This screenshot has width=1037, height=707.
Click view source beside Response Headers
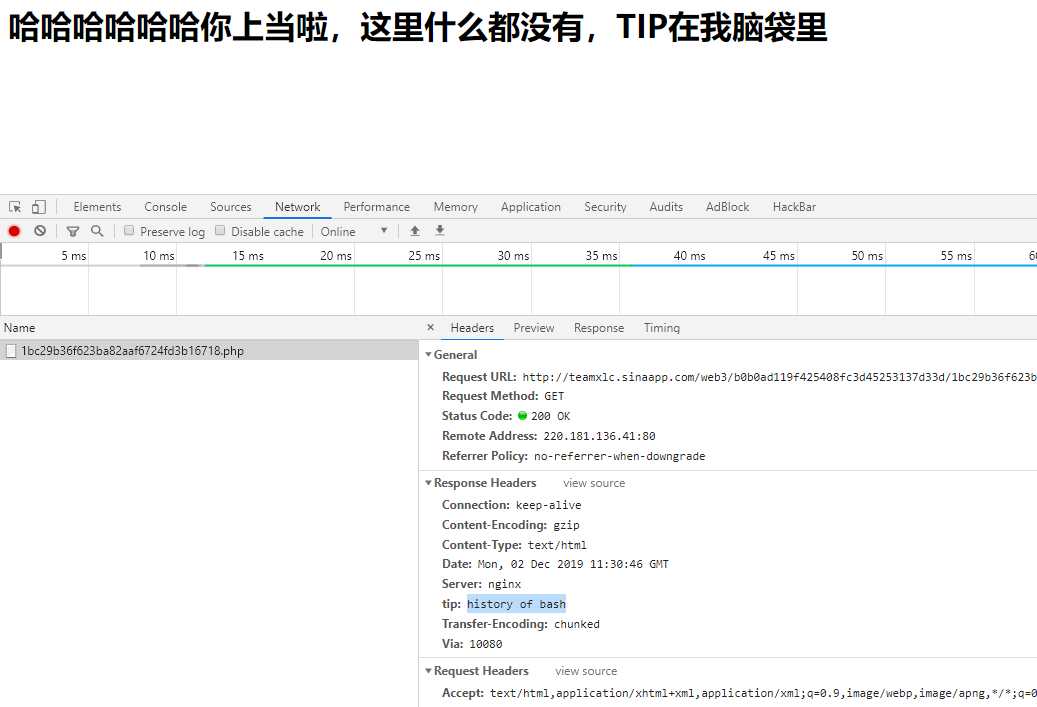click(x=594, y=483)
